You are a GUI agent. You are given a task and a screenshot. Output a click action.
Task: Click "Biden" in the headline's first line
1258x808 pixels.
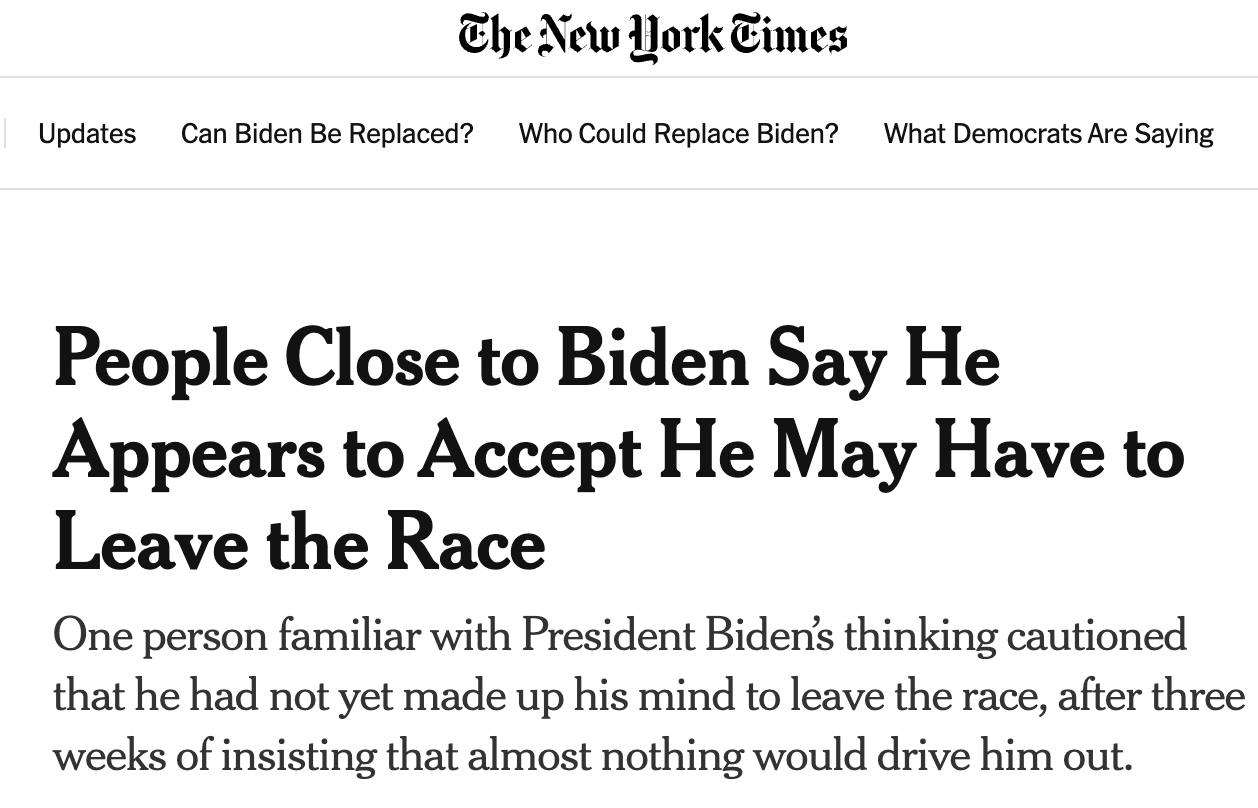coord(652,359)
